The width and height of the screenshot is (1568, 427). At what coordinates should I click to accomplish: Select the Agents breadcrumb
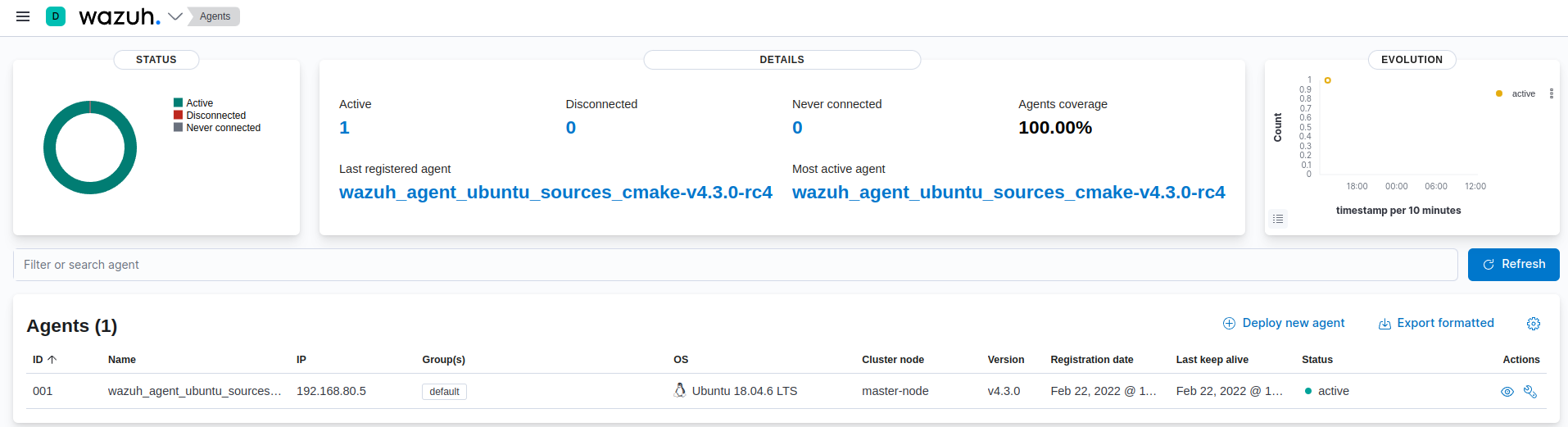[215, 16]
